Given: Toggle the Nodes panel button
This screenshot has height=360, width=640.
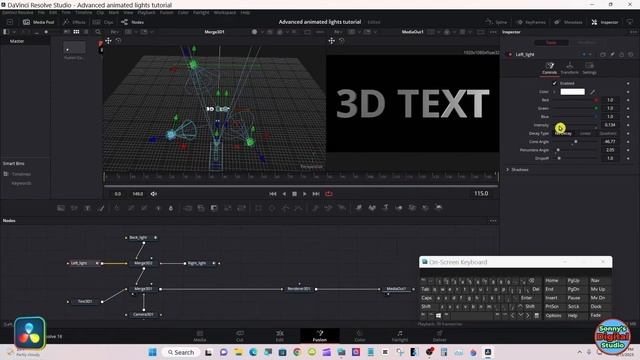Looking at the screenshot, I should [x=132, y=22].
